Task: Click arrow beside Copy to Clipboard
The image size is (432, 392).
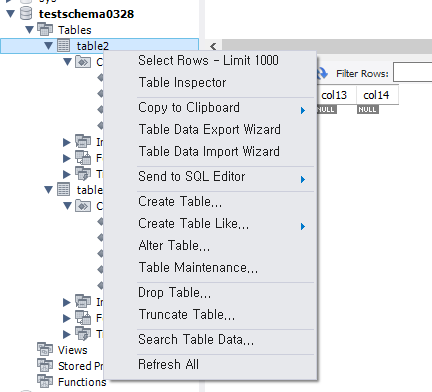Action: tap(303, 110)
